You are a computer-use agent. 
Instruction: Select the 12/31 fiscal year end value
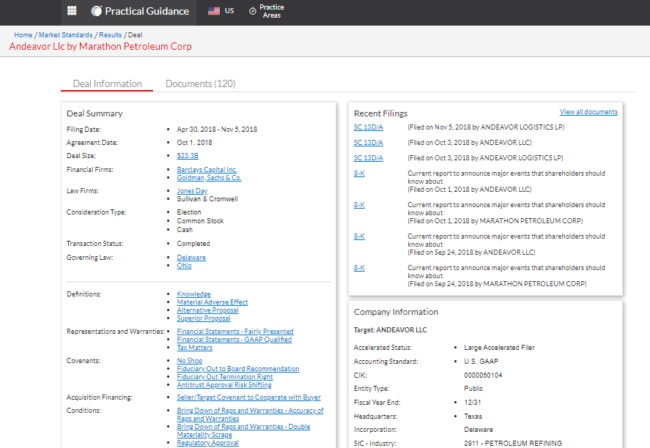click(472, 402)
